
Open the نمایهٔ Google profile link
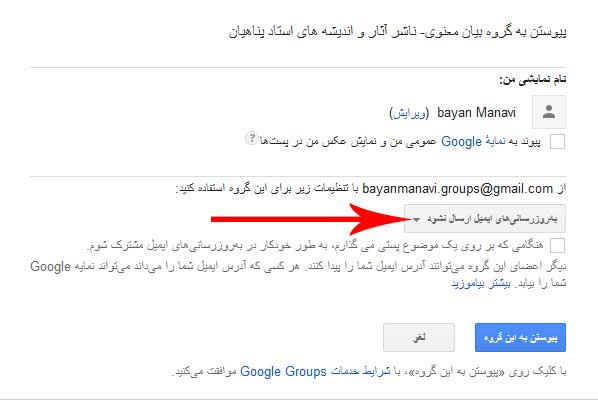tap(473, 141)
